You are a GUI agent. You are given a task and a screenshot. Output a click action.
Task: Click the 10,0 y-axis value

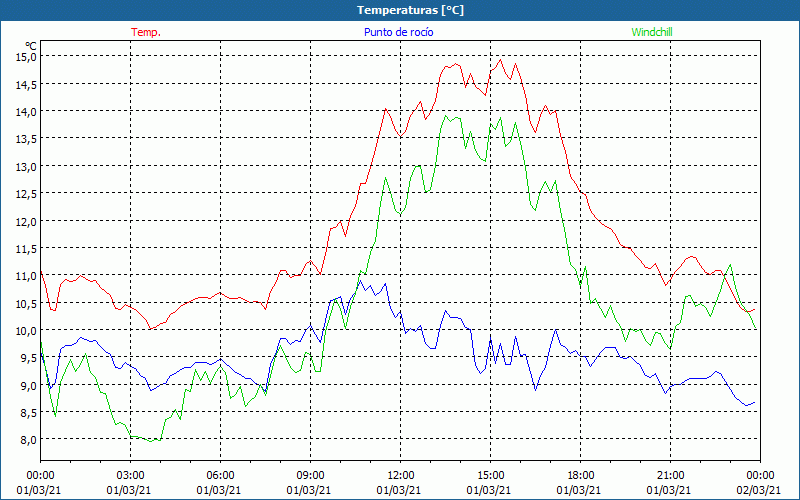click(x=27, y=331)
